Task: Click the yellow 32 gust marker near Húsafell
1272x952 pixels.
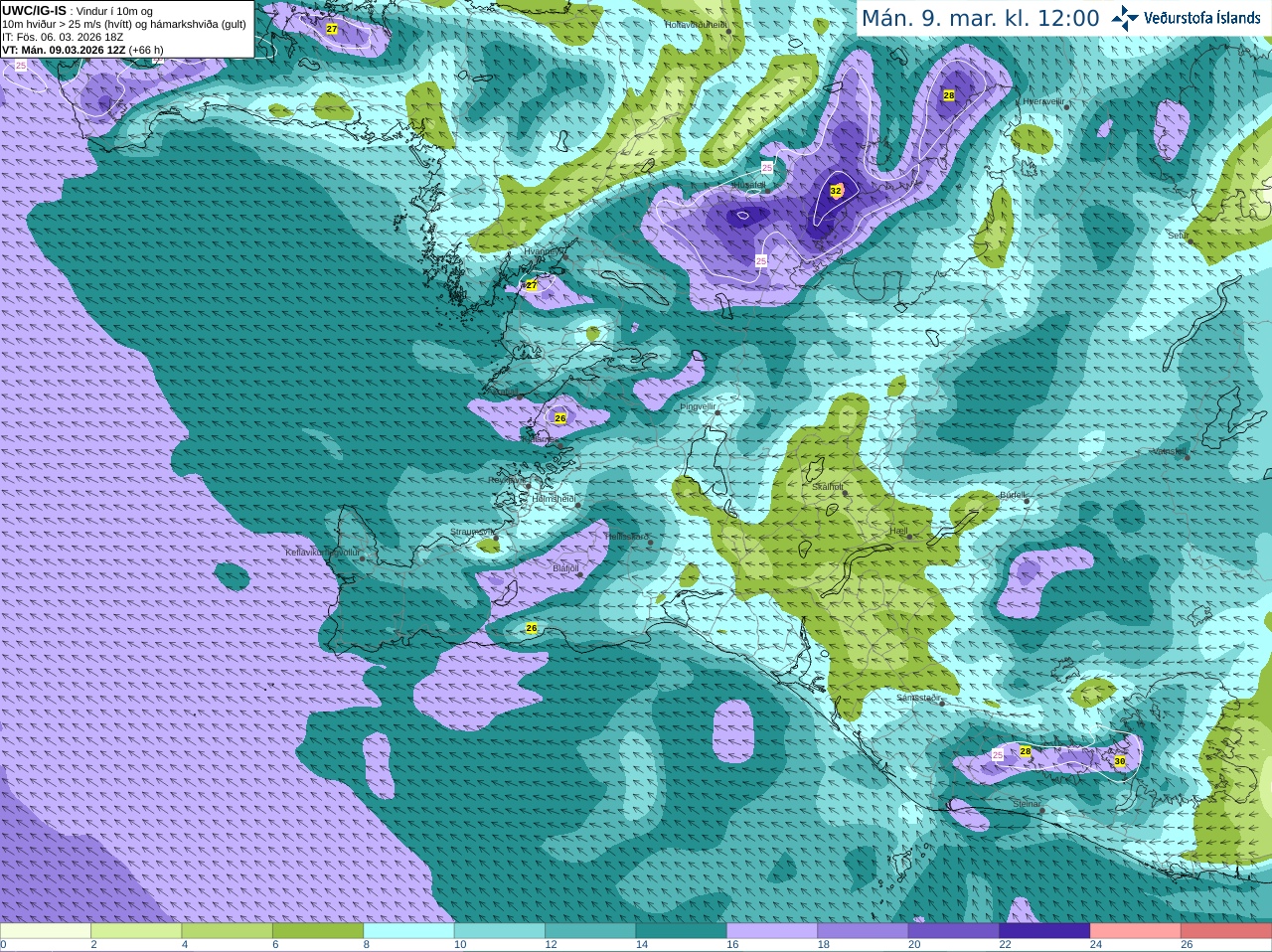Action: click(836, 191)
